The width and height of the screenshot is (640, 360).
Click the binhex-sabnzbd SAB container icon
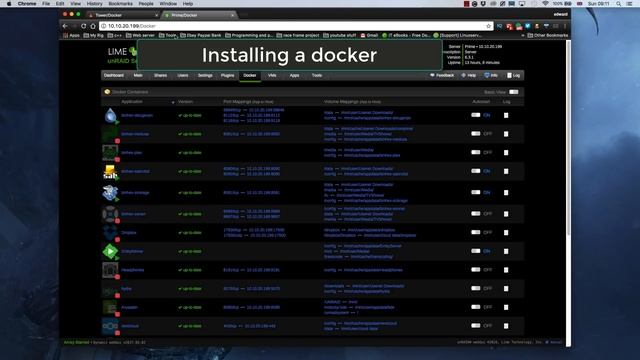pos(110,172)
